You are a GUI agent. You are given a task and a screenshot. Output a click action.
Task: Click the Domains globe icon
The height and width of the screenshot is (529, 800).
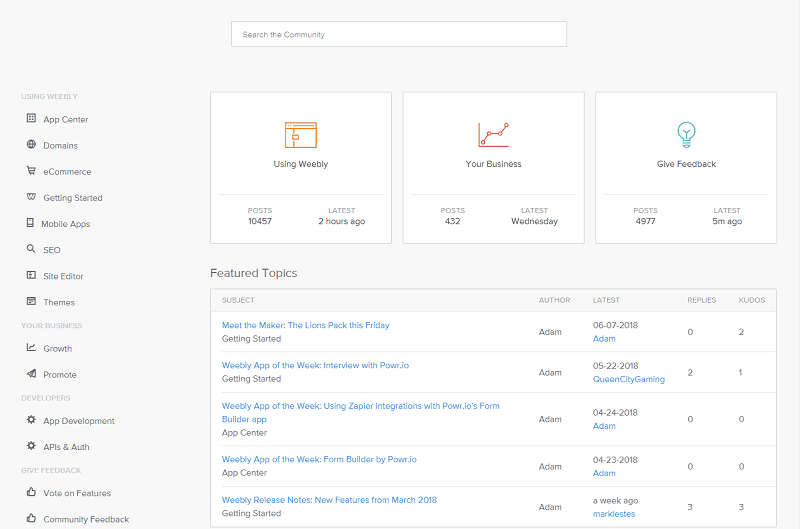point(31,144)
